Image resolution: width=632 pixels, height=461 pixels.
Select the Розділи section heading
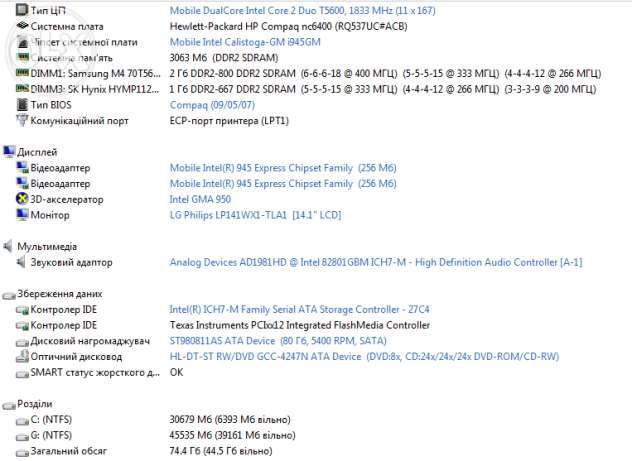(x=35, y=404)
